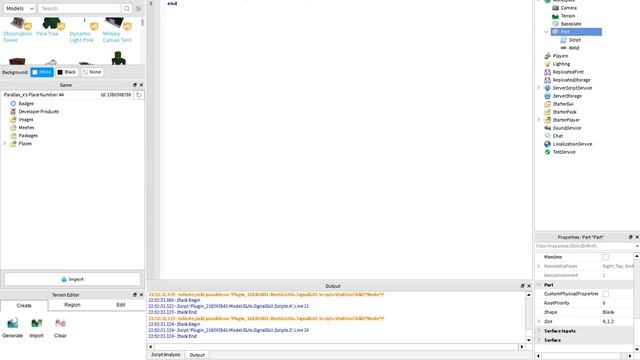Screen dimensions: 640x360
Task: Select the Observation Tower model thumbnail
Action: pos(17,23)
